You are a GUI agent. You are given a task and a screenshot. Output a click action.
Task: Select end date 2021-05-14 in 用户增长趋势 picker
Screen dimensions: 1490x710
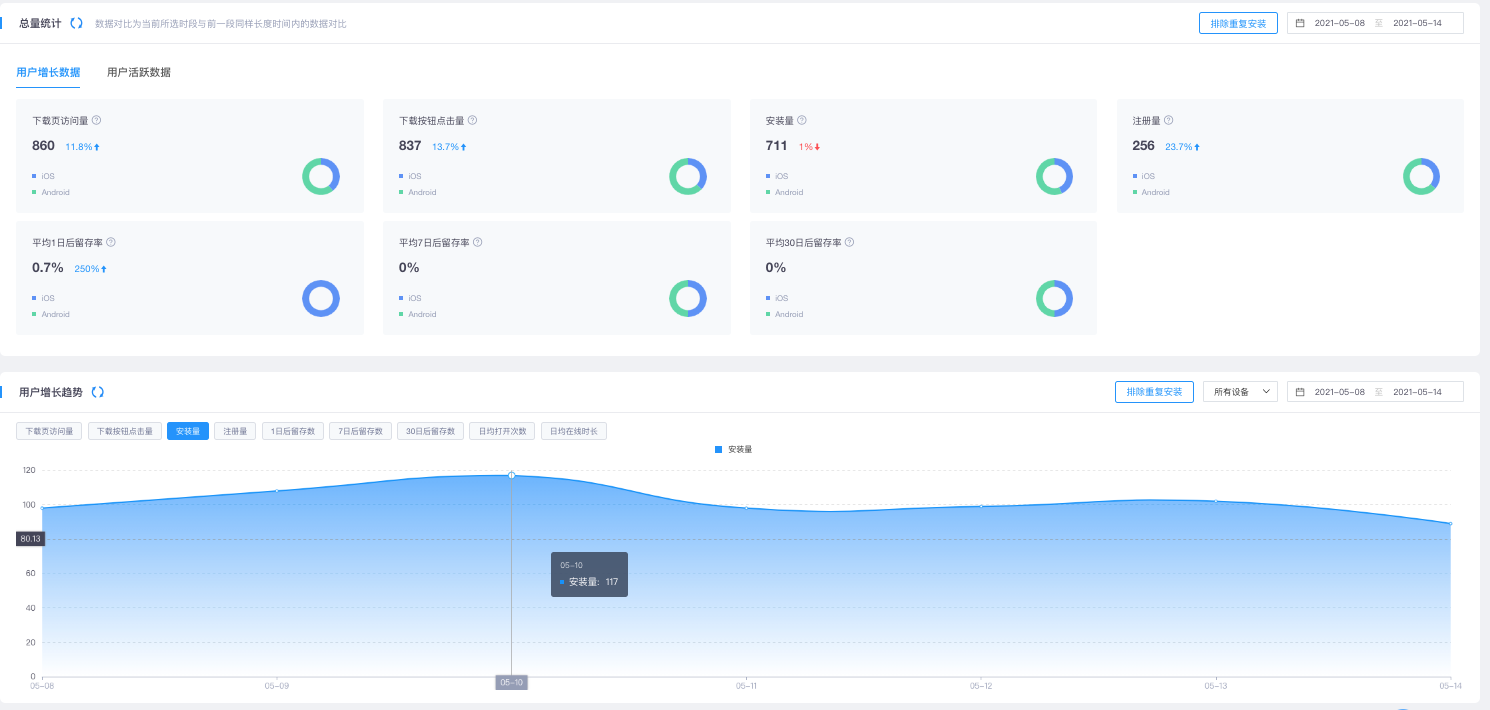(1417, 392)
